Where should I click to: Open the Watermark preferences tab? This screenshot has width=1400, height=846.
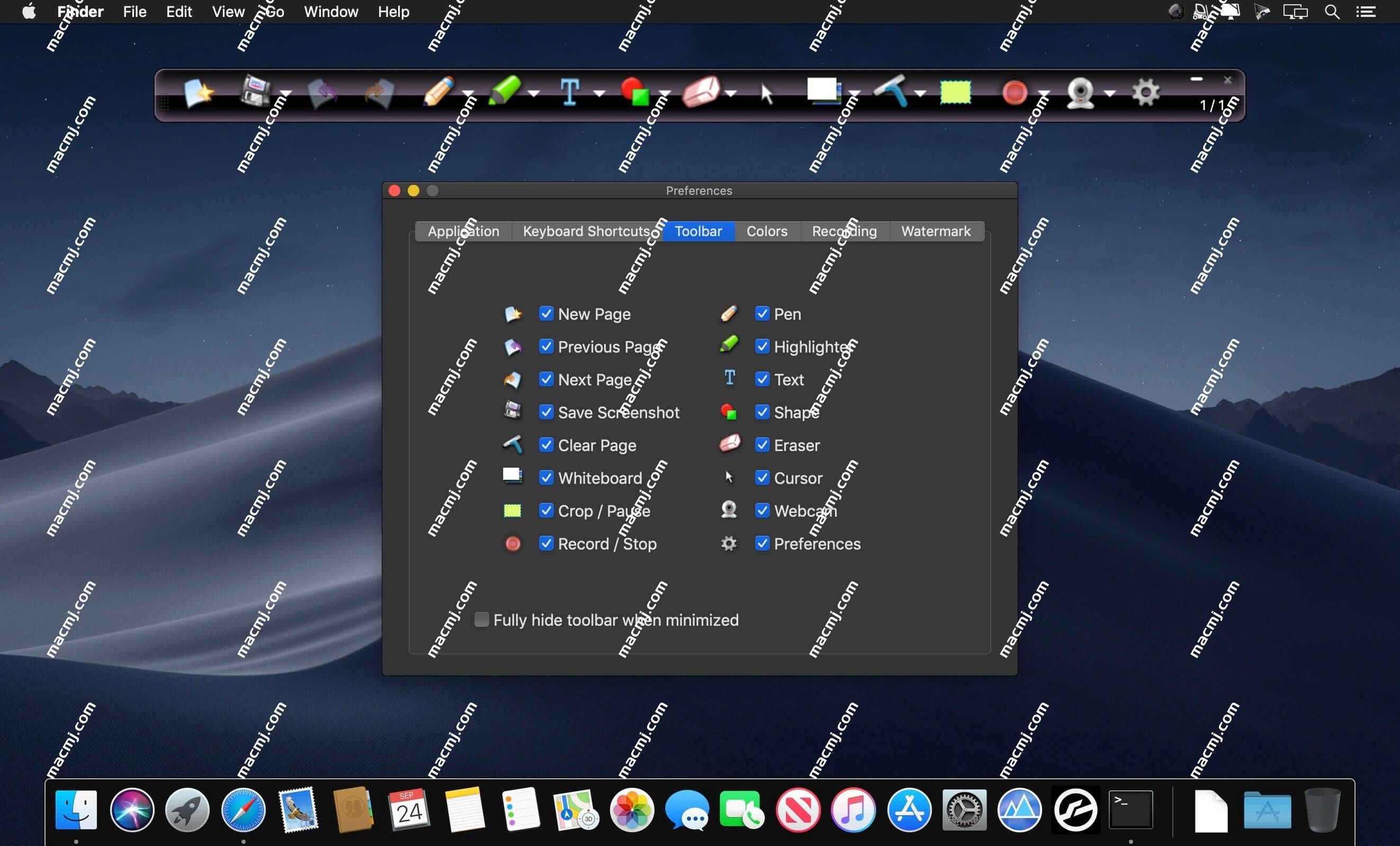(935, 231)
